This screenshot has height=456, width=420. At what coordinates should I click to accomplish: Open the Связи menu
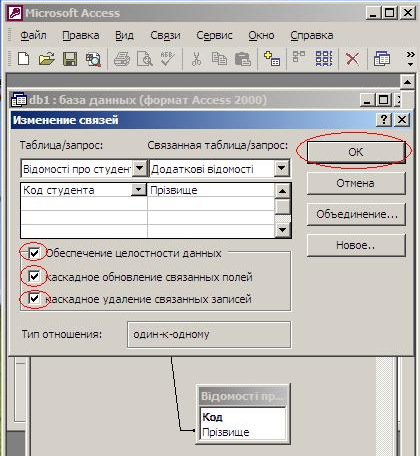coord(165,35)
